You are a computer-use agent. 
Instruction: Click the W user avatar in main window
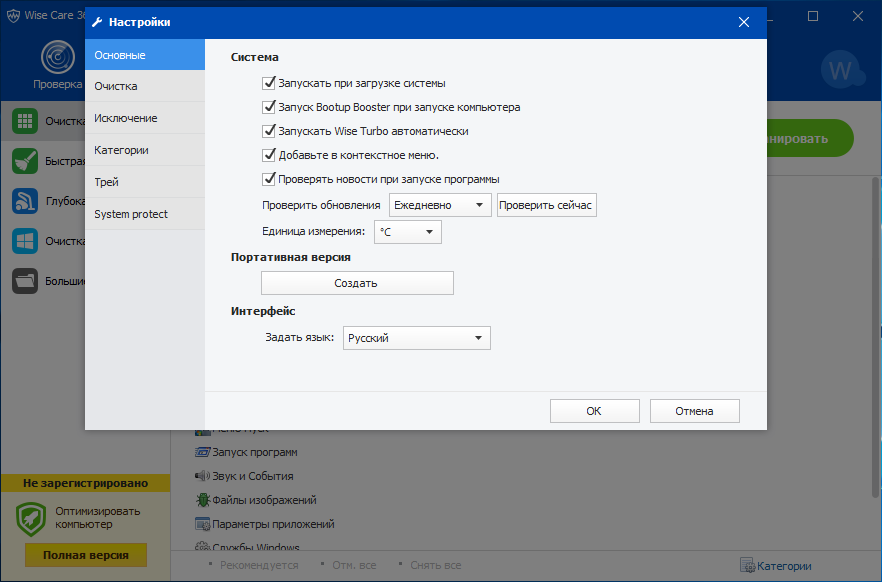pyautogui.click(x=842, y=70)
